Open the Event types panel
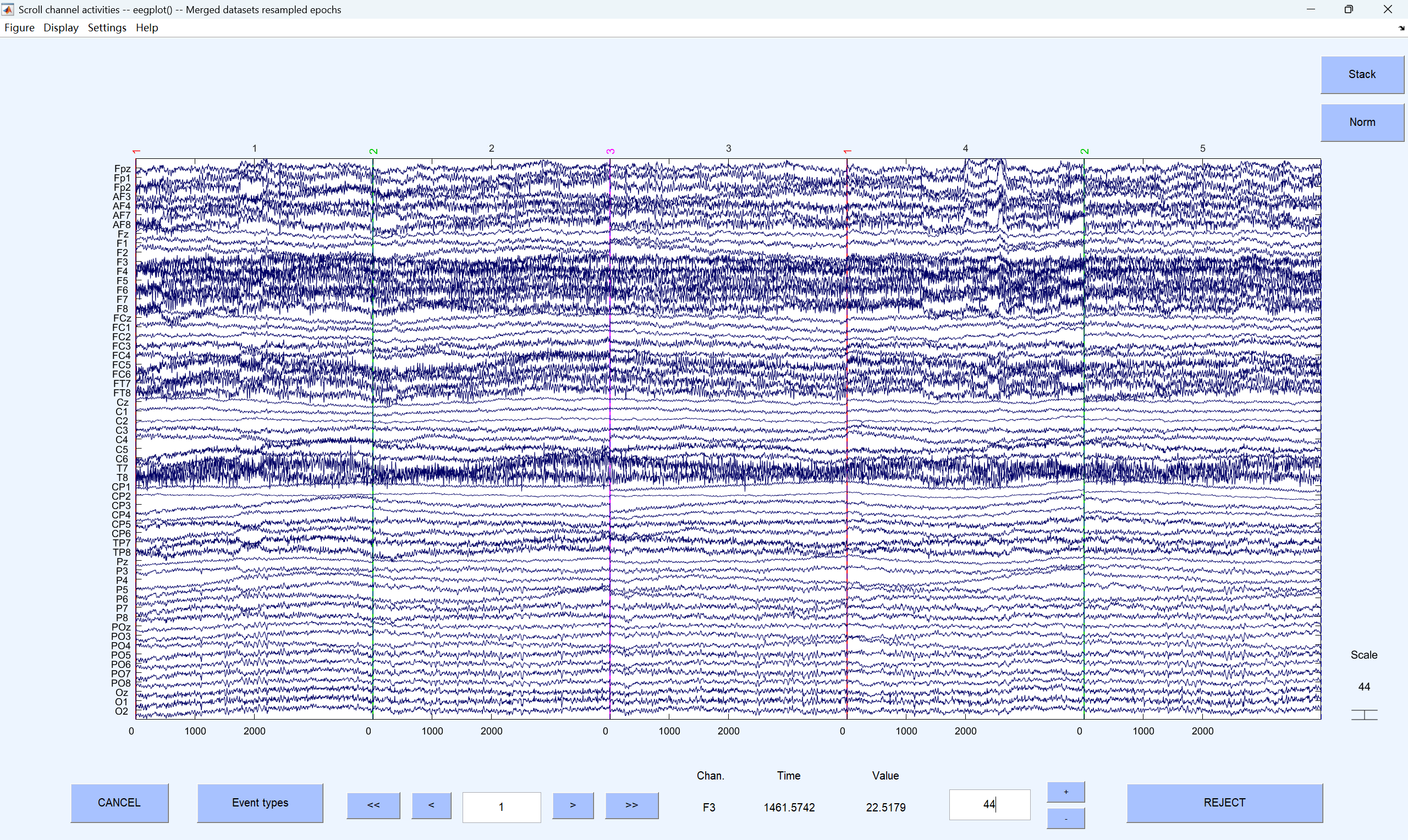 260,803
